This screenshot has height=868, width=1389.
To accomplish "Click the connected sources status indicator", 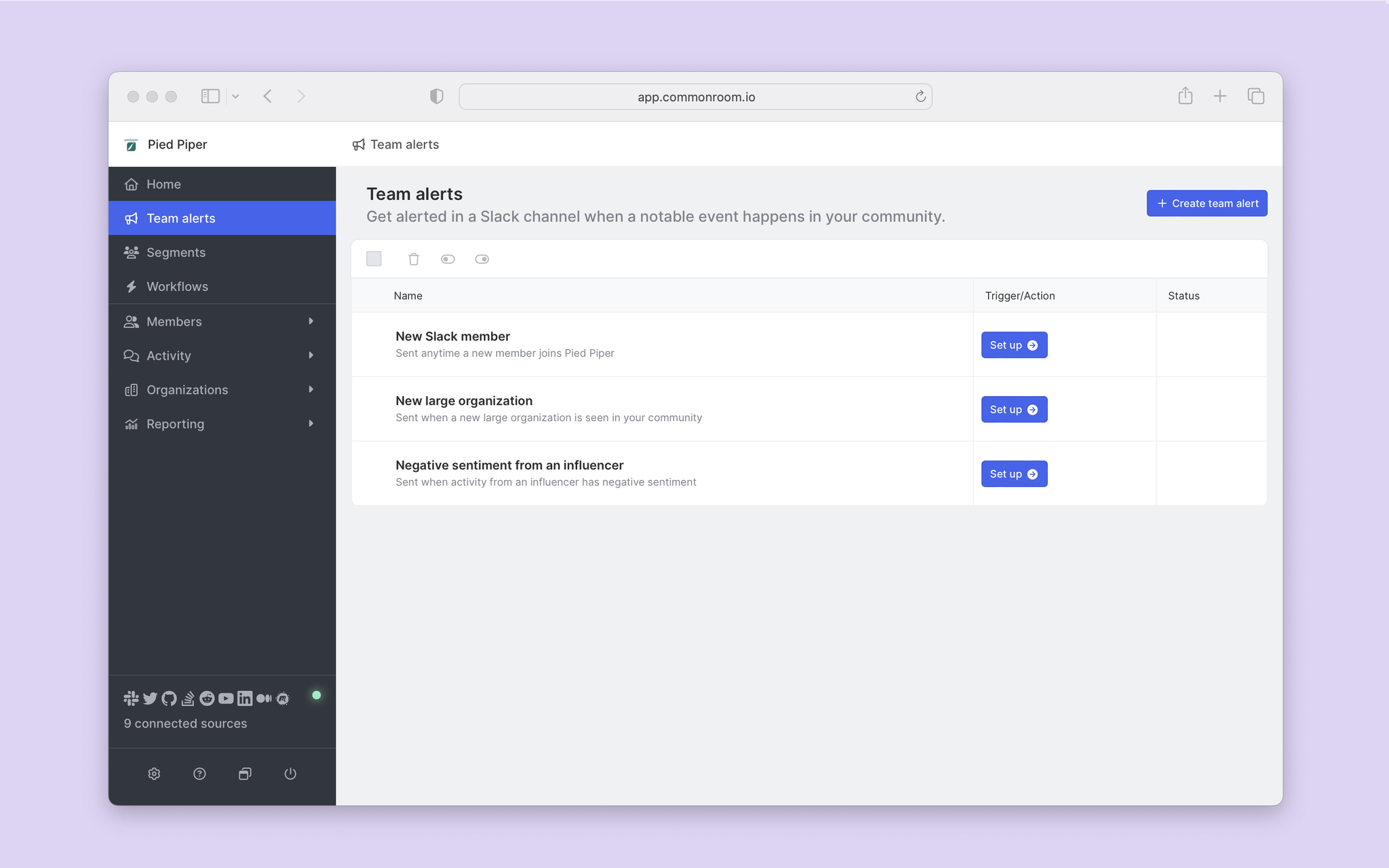I will coord(317,697).
